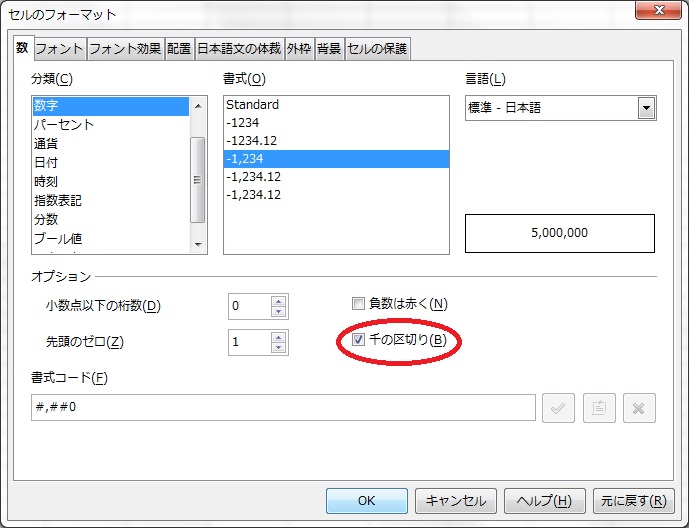Select 分数 in the category list
This screenshot has height=528, width=689.
[x=111, y=220]
